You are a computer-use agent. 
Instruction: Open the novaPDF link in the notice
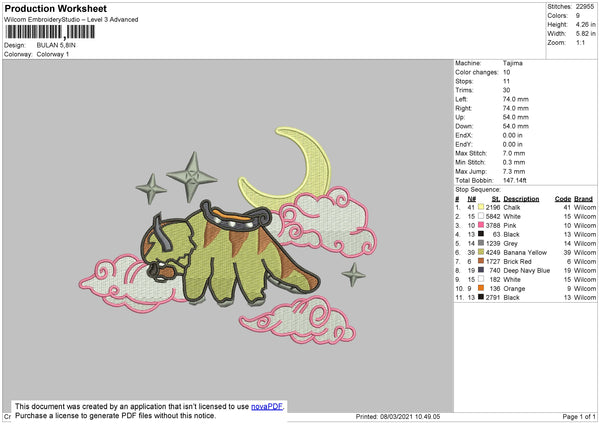[x=267, y=407]
